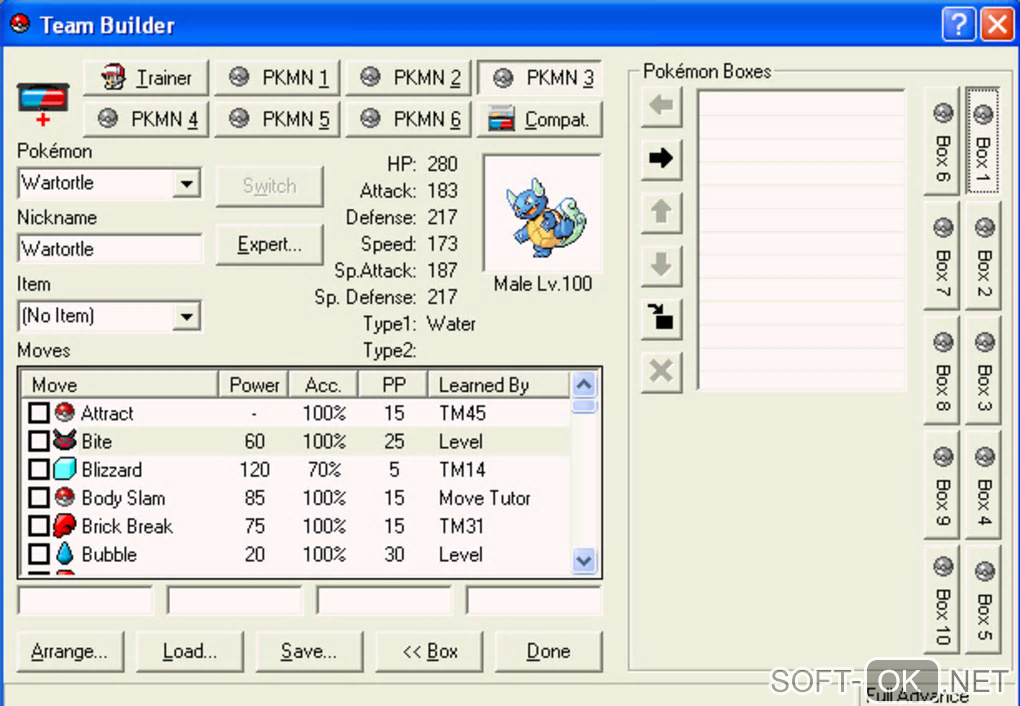The width and height of the screenshot is (1020, 706).
Task: Switch to the PKMN 4 tab
Action: pyautogui.click(x=146, y=119)
